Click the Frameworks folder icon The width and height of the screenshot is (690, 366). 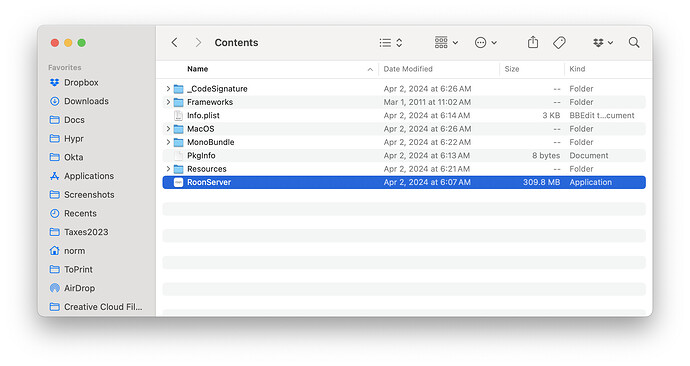178,102
